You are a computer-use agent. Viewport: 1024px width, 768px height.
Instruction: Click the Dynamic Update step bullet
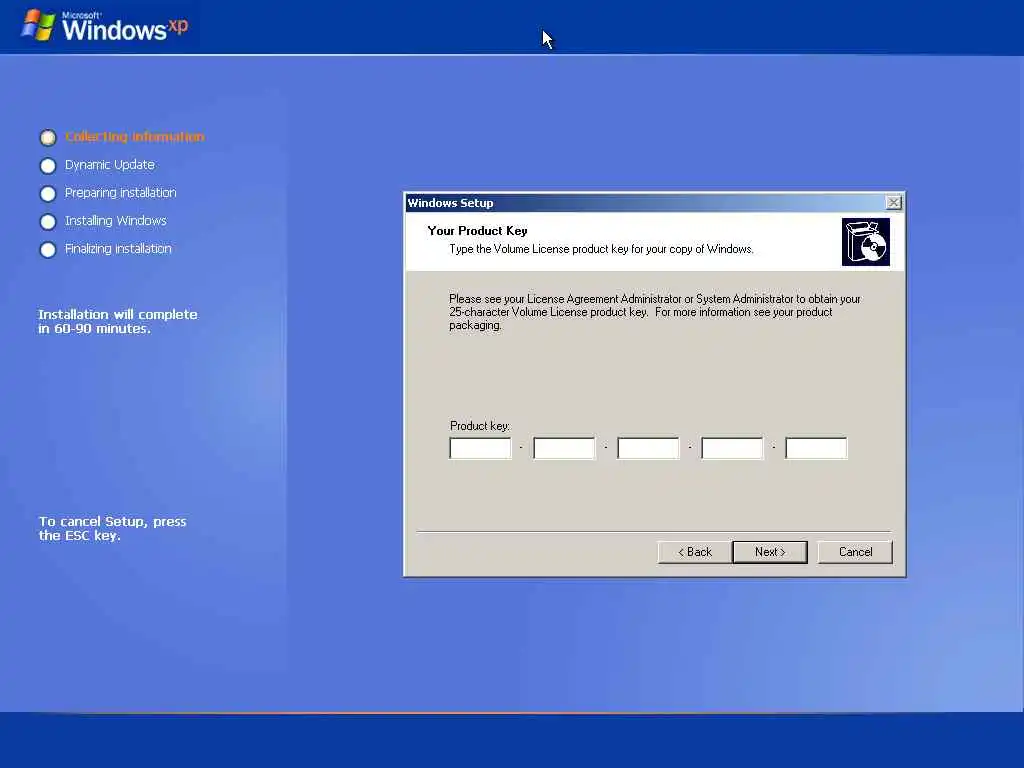(x=48, y=166)
